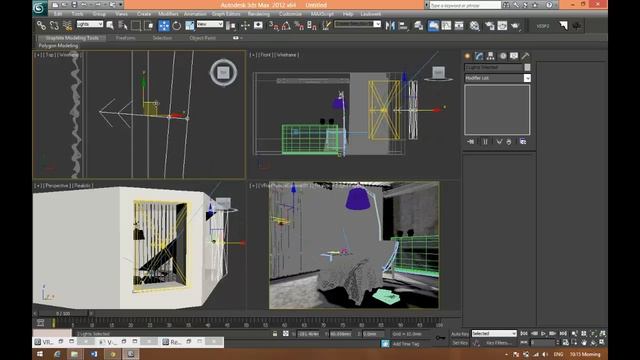Activate the Select and Scale tool

[189, 25]
